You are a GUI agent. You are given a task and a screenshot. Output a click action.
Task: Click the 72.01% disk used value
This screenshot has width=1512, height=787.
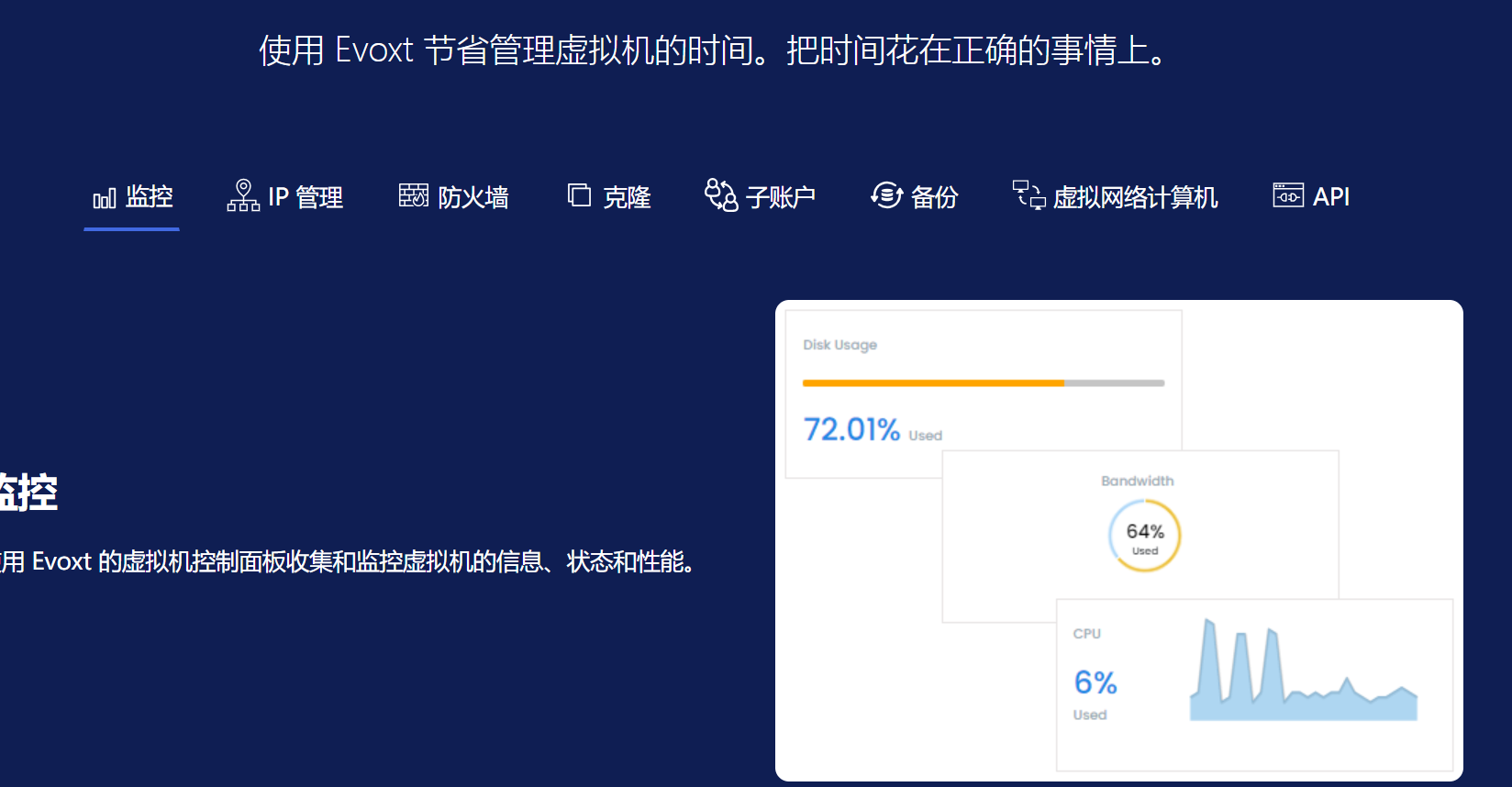[x=851, y=429]
